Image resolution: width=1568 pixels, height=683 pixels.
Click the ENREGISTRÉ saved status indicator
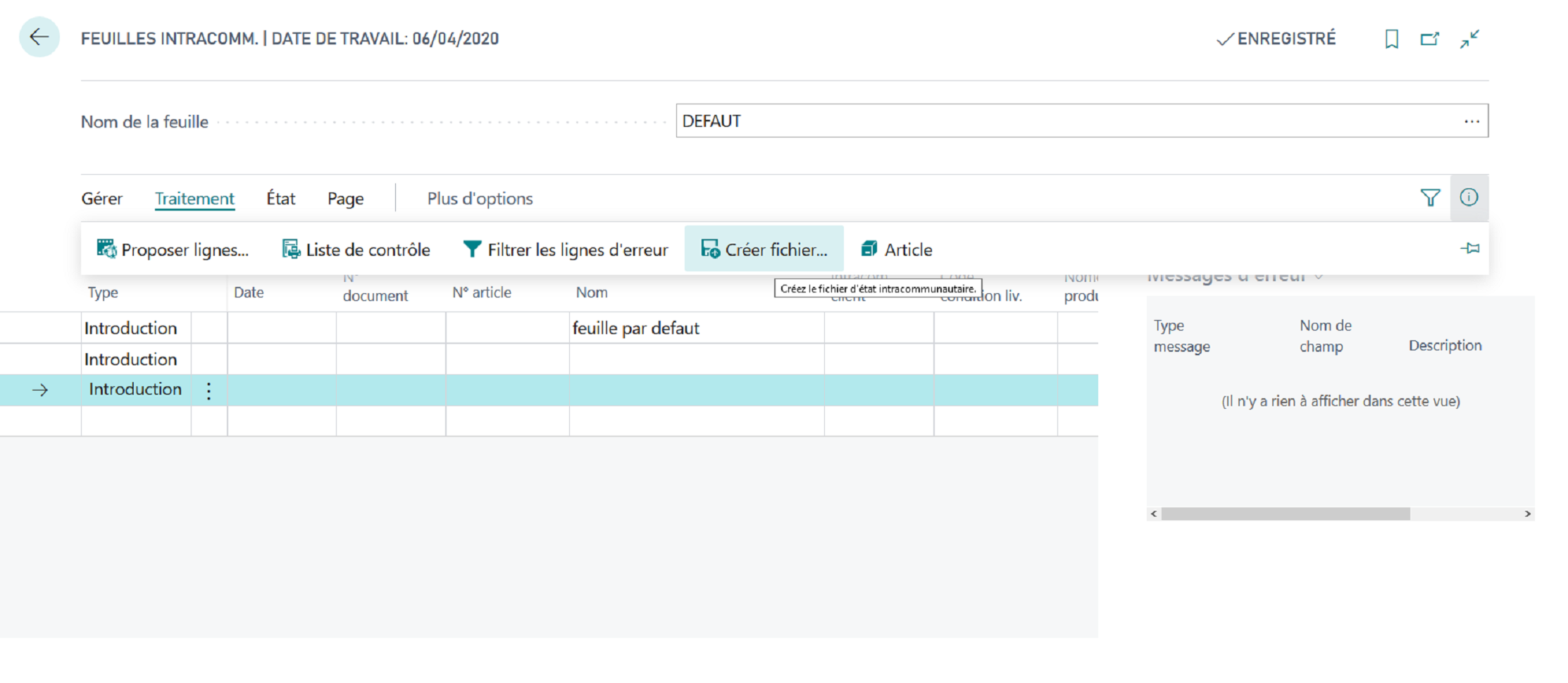[1276, 39]
